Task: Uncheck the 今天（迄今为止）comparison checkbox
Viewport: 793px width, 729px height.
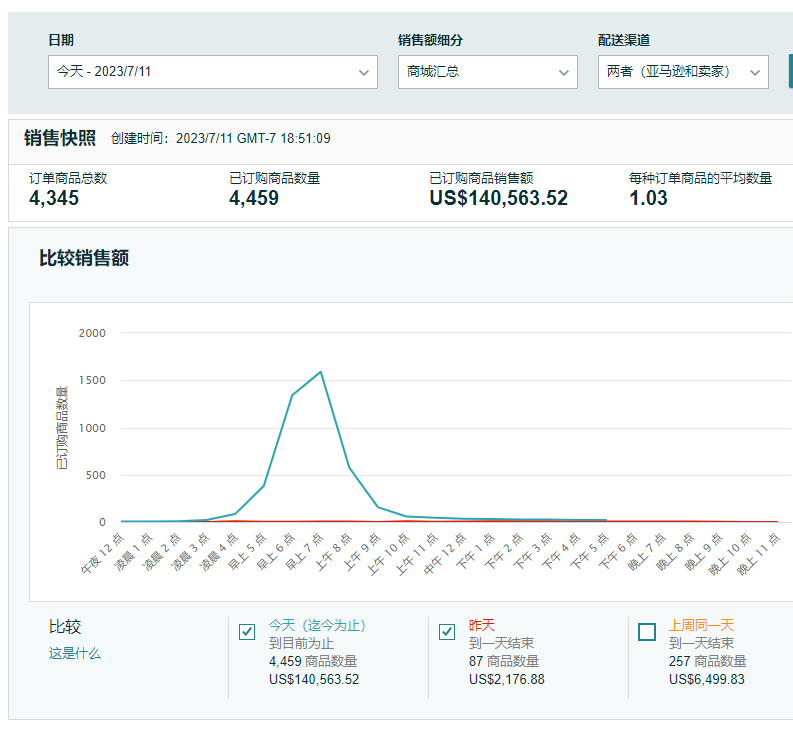Action: click(247, 632)
